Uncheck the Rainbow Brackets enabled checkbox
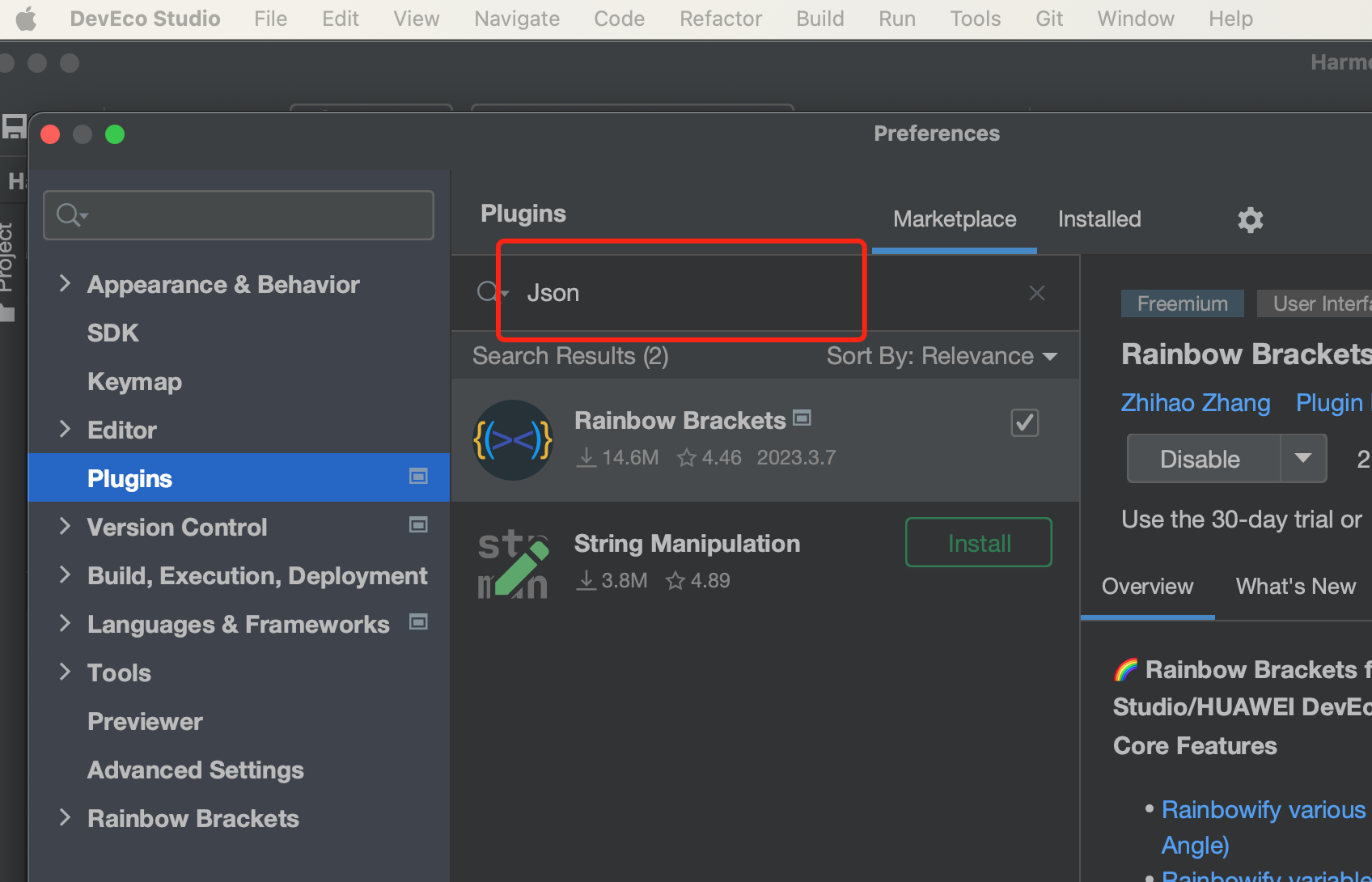Viewport: 1372px width, 882px height. 1025,422
